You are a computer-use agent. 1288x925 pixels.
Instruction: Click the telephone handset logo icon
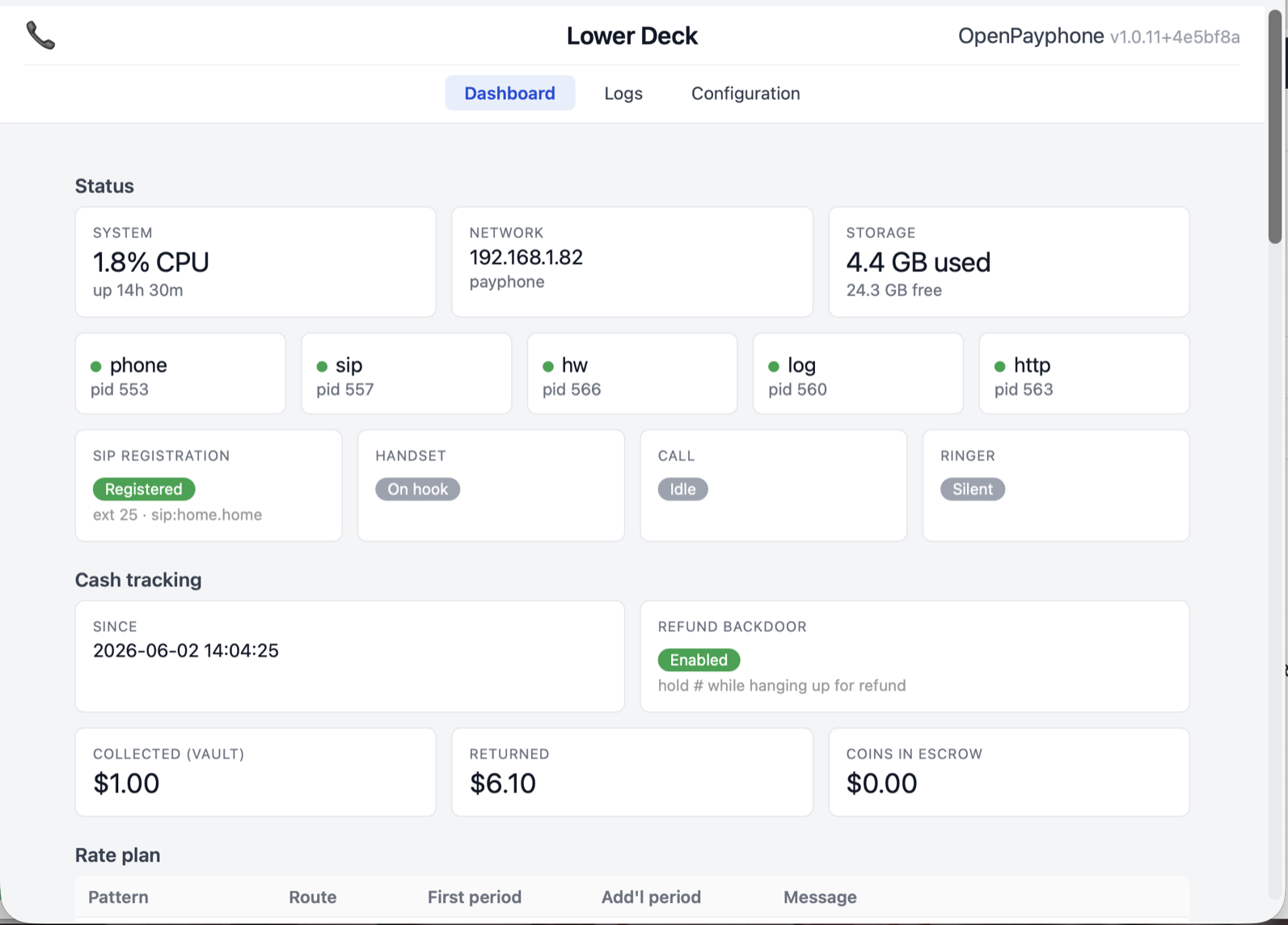[40, 36]
